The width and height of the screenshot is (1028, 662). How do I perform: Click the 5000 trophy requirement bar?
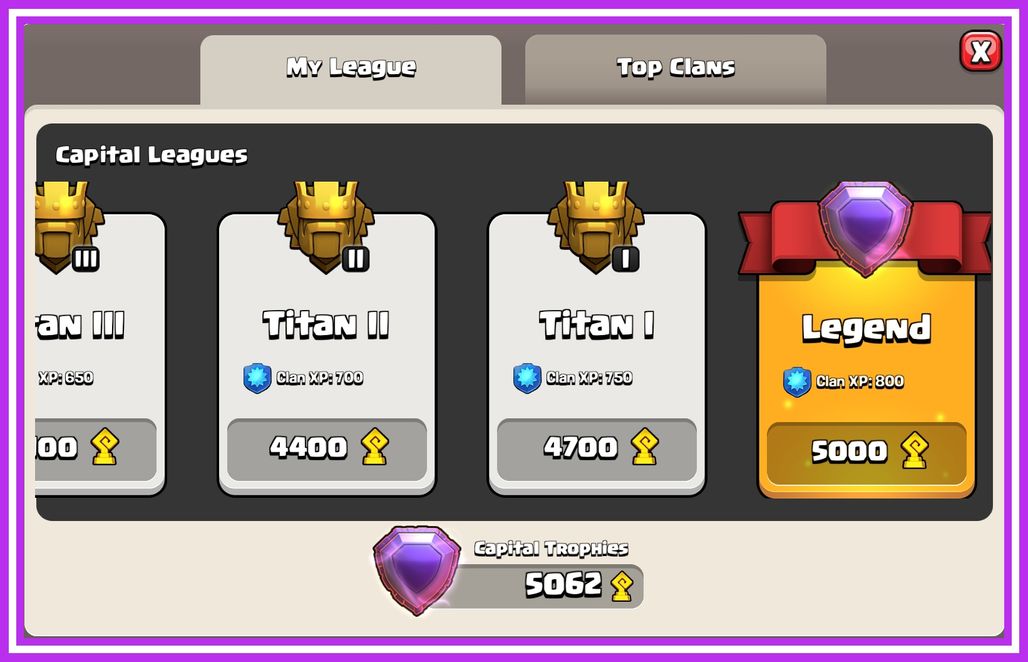(867, 454)
